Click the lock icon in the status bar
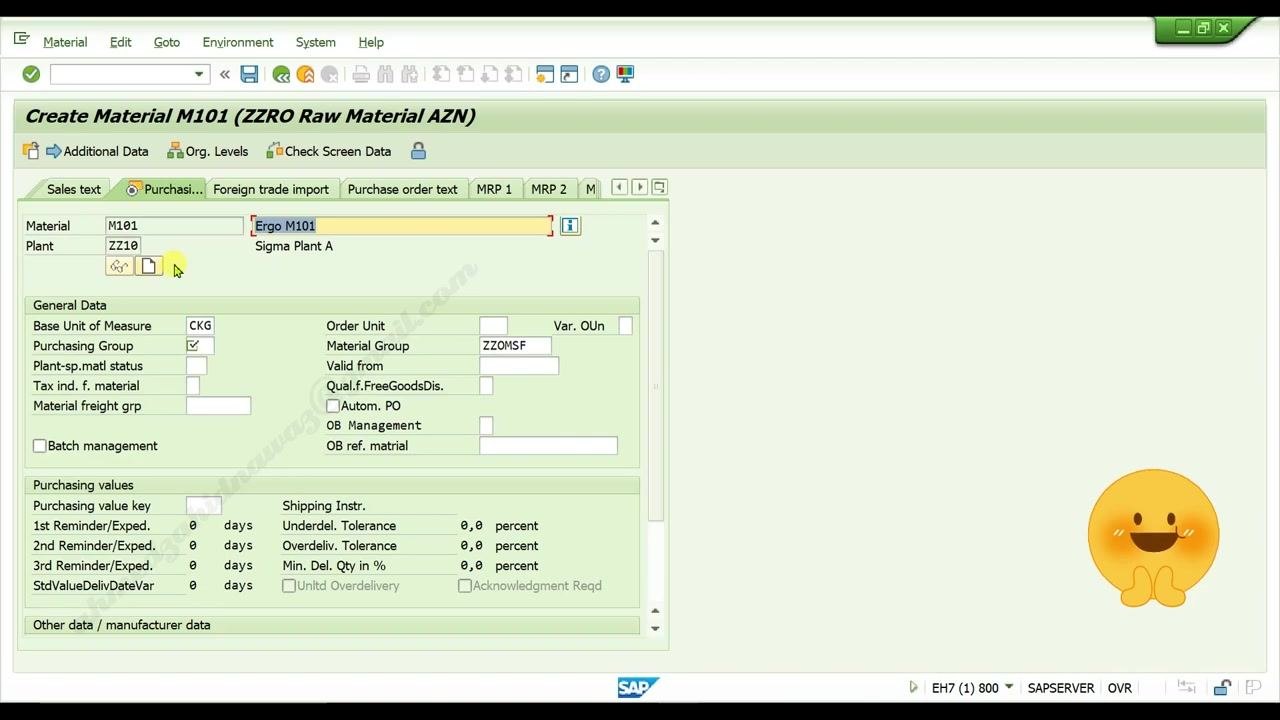Image resolution: width=1280 pixels, height=720 pixels. 1222,688
